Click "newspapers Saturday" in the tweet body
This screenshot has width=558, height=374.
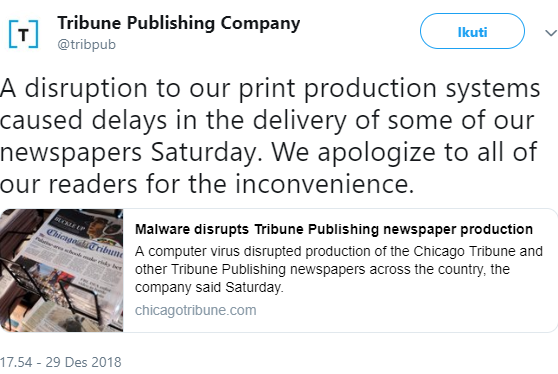point(131,152)
